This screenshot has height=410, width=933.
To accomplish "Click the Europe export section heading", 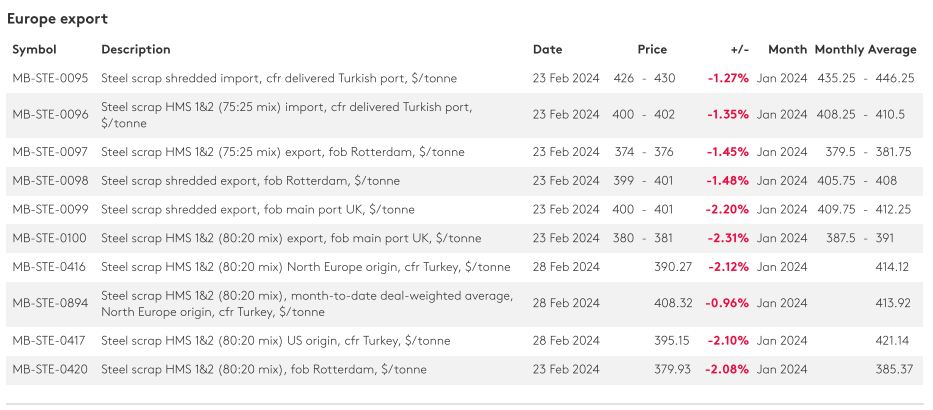I will coord(57,19).
